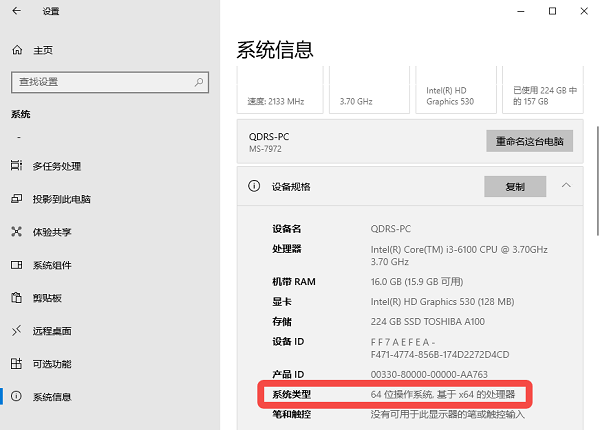This screenshot has height=430, width=600.
Task: Click the 系统信息 info icon in sidebar
Action: (x=16, y=396)
